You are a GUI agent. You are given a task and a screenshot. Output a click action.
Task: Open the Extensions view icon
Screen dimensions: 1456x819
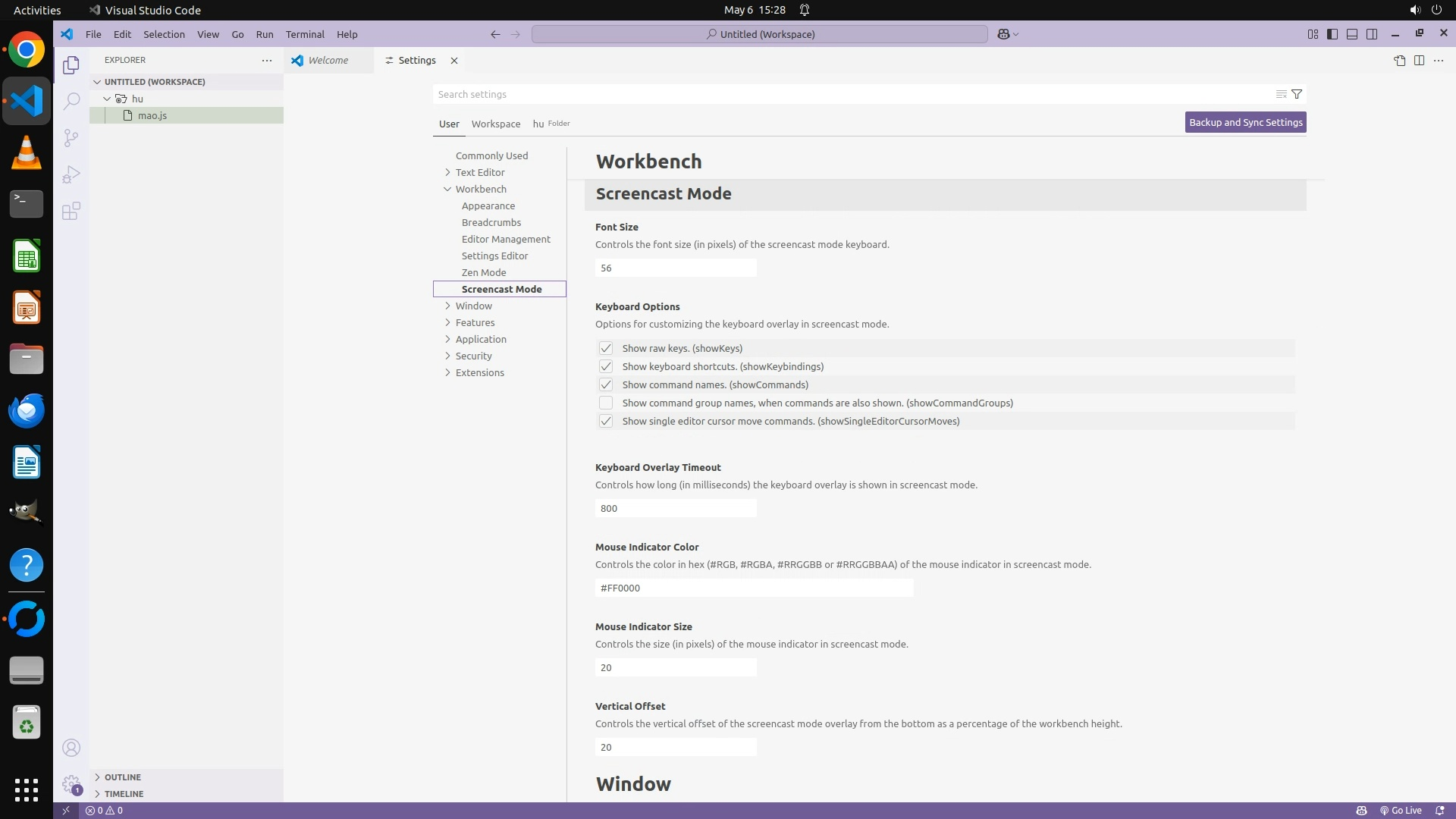(71, 211)
